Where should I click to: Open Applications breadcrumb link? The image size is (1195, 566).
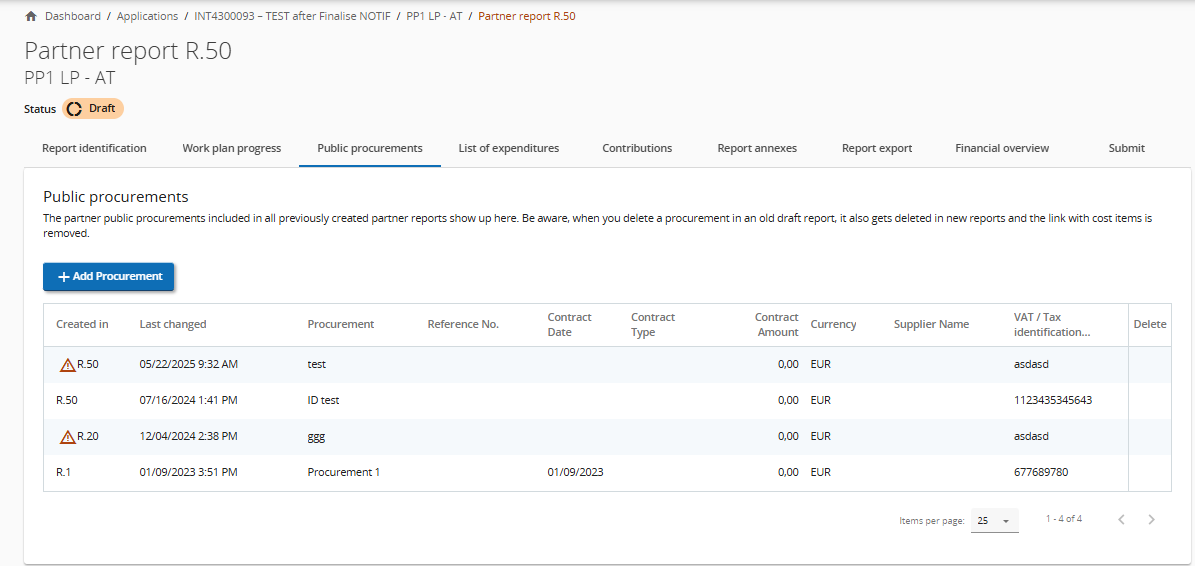click(x=147, y=16)
